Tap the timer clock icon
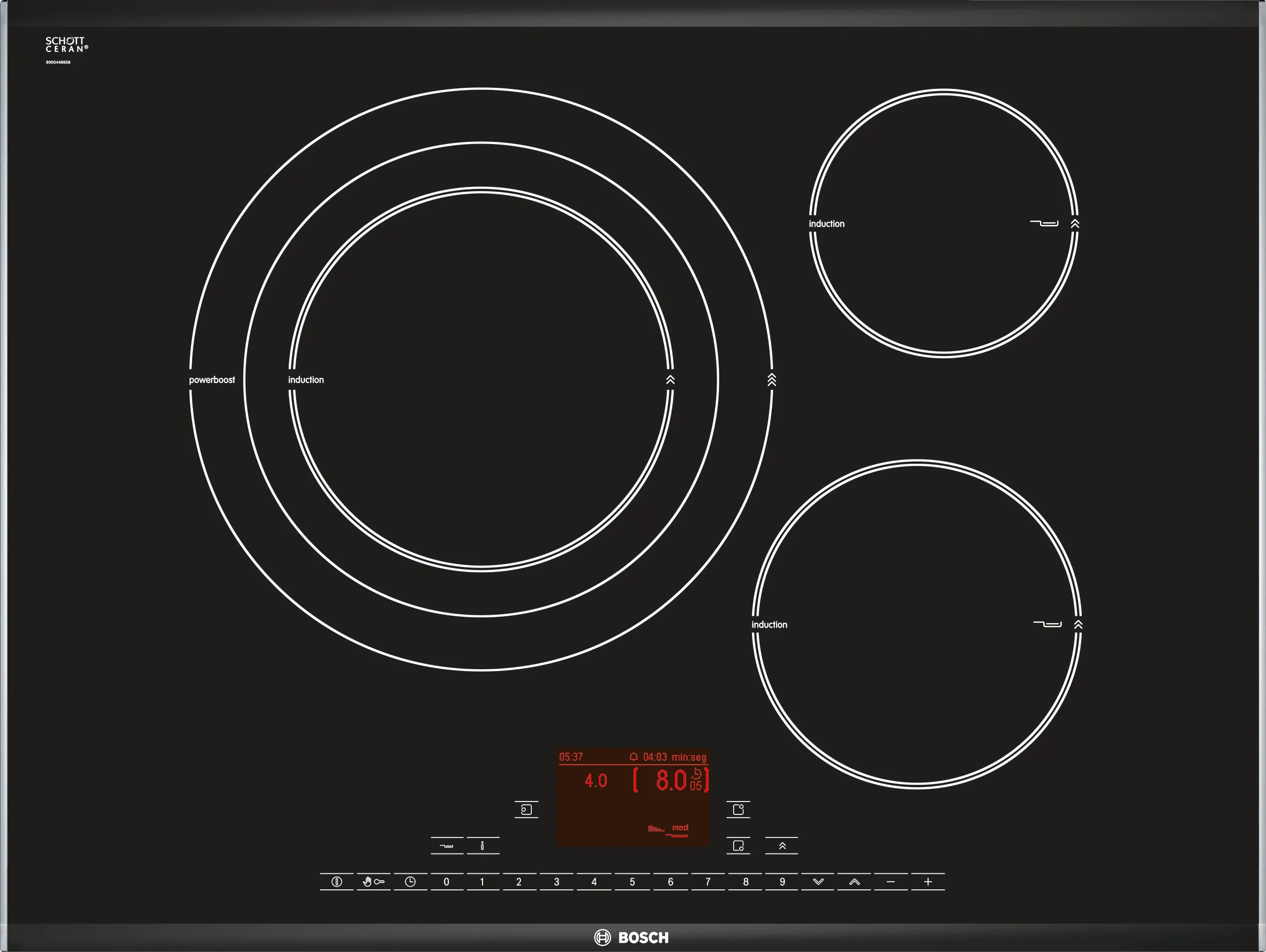This screenshot has height=952, width=1266. pyautogui.click(x=410, y=882)
